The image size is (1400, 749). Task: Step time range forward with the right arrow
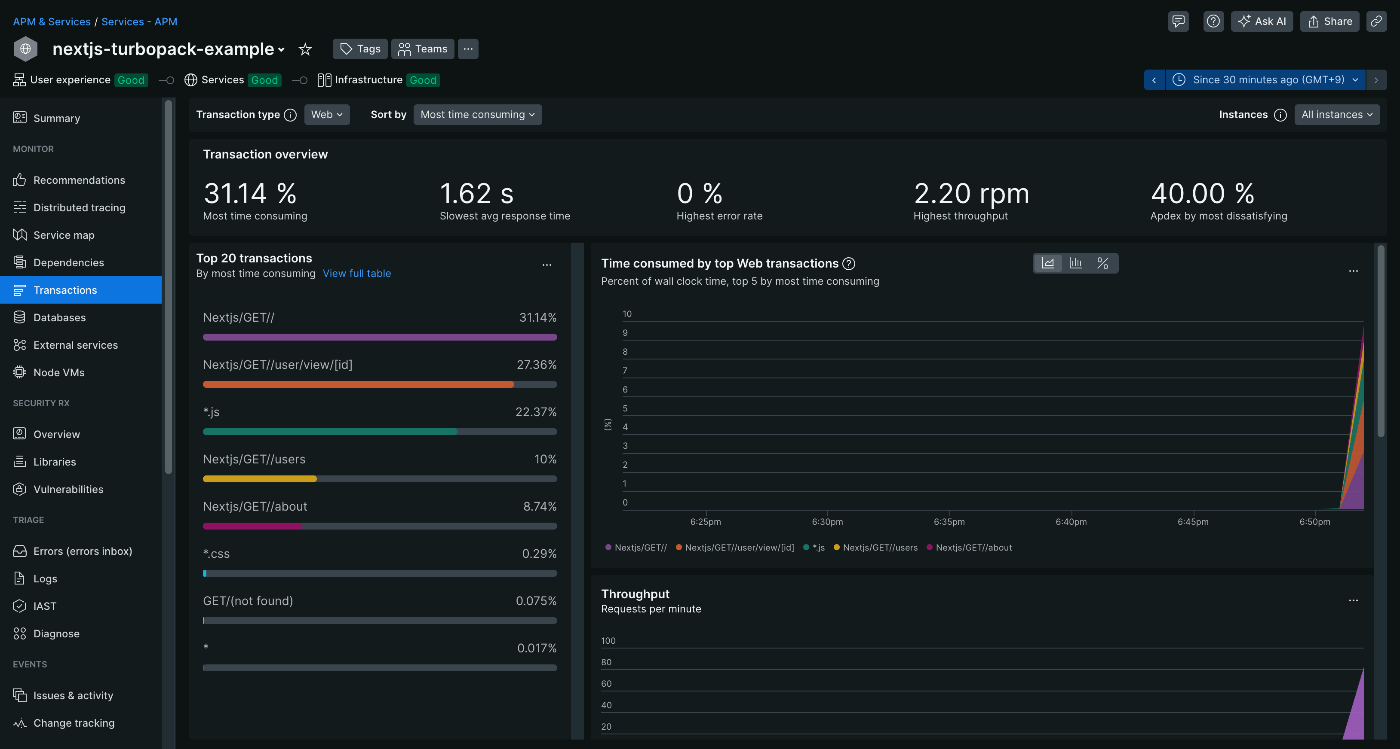(1377, 80)
